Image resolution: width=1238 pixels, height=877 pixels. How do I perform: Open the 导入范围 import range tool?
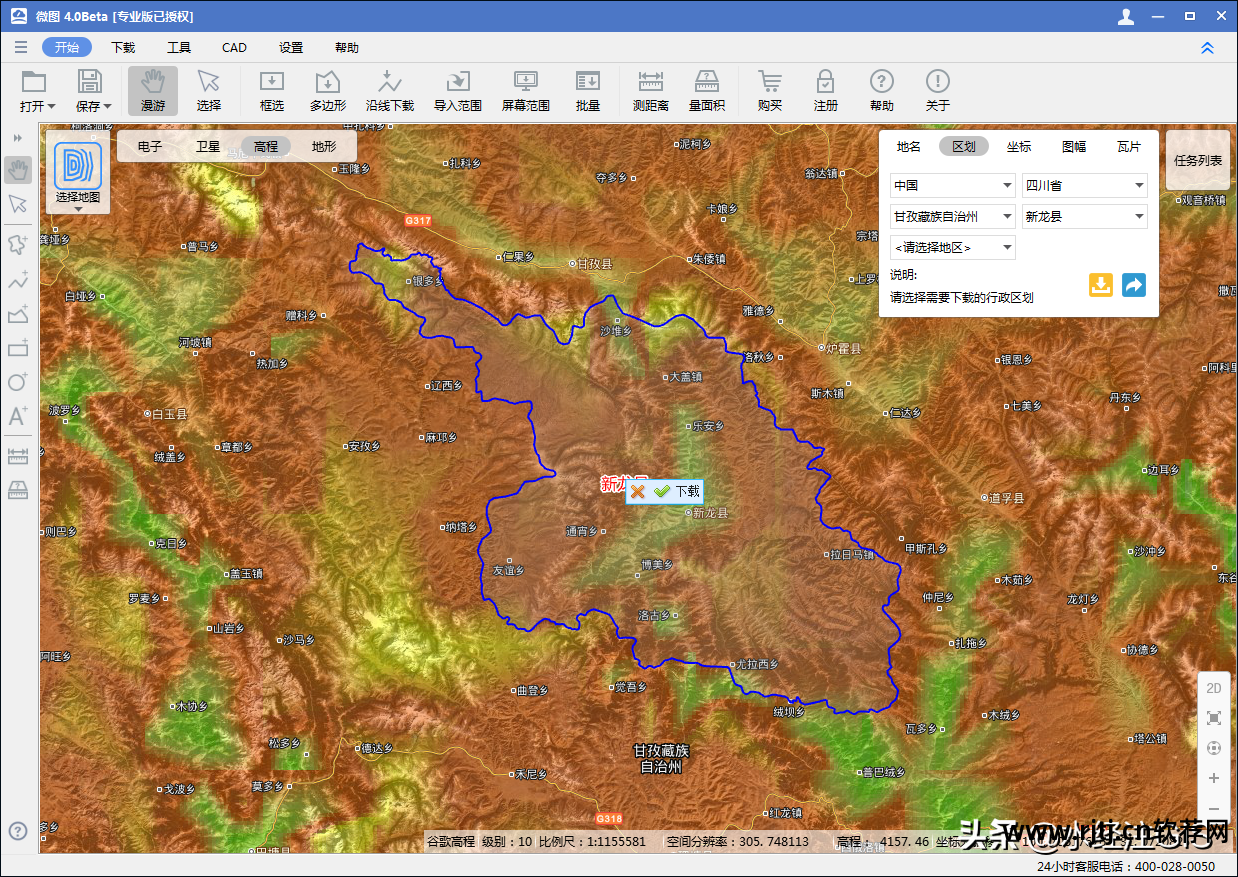458,91
